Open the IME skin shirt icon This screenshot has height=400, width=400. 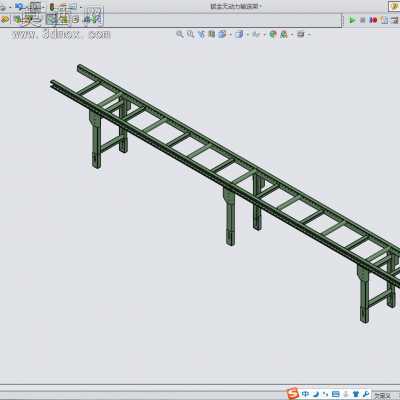(356, 394)
